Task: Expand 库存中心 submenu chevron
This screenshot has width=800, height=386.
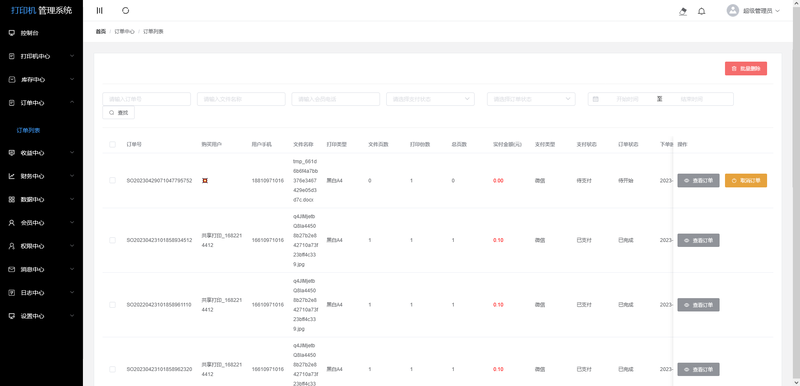Action: coord(72,80)
